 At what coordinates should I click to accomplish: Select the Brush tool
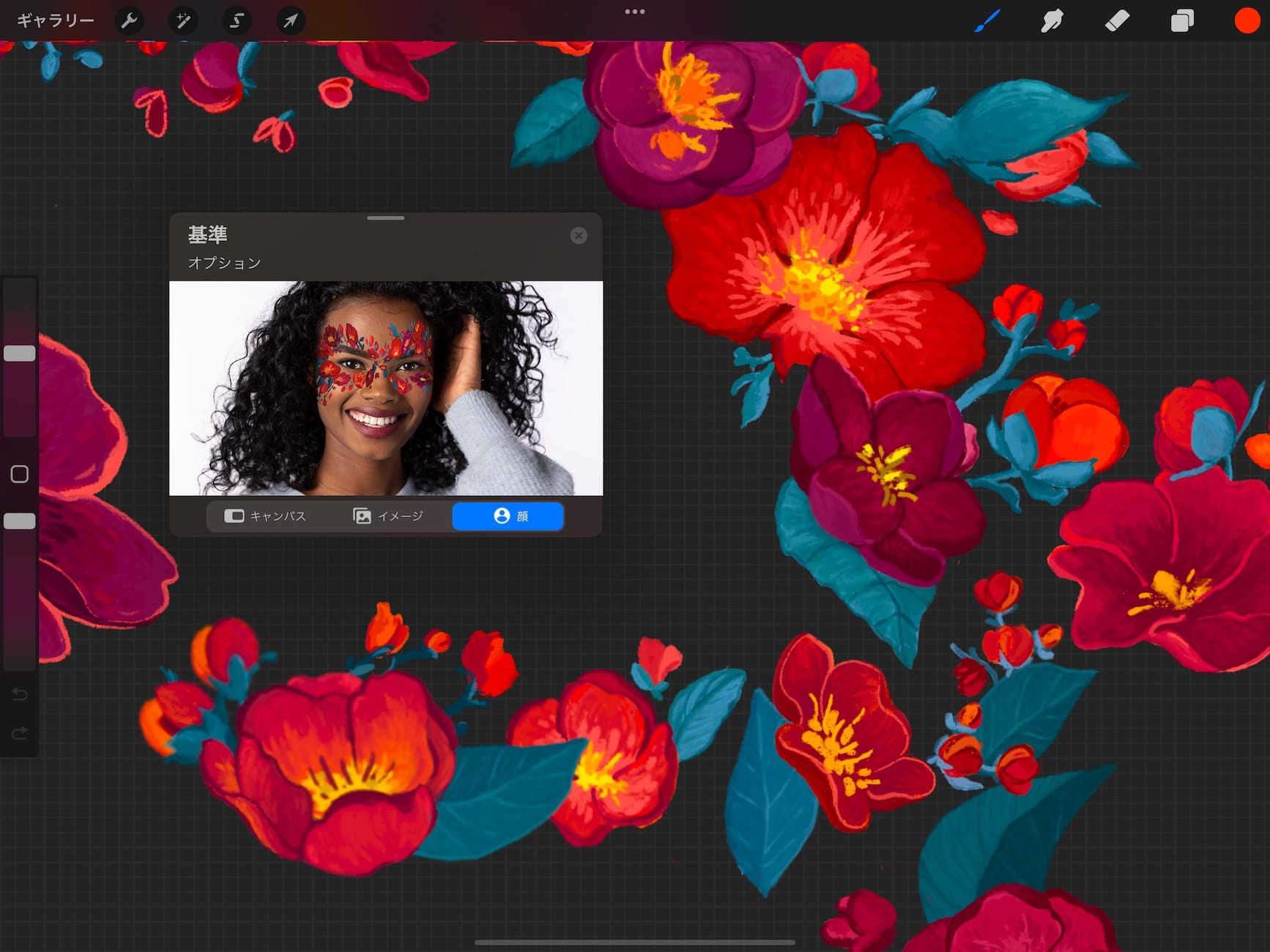coord(987,21)
